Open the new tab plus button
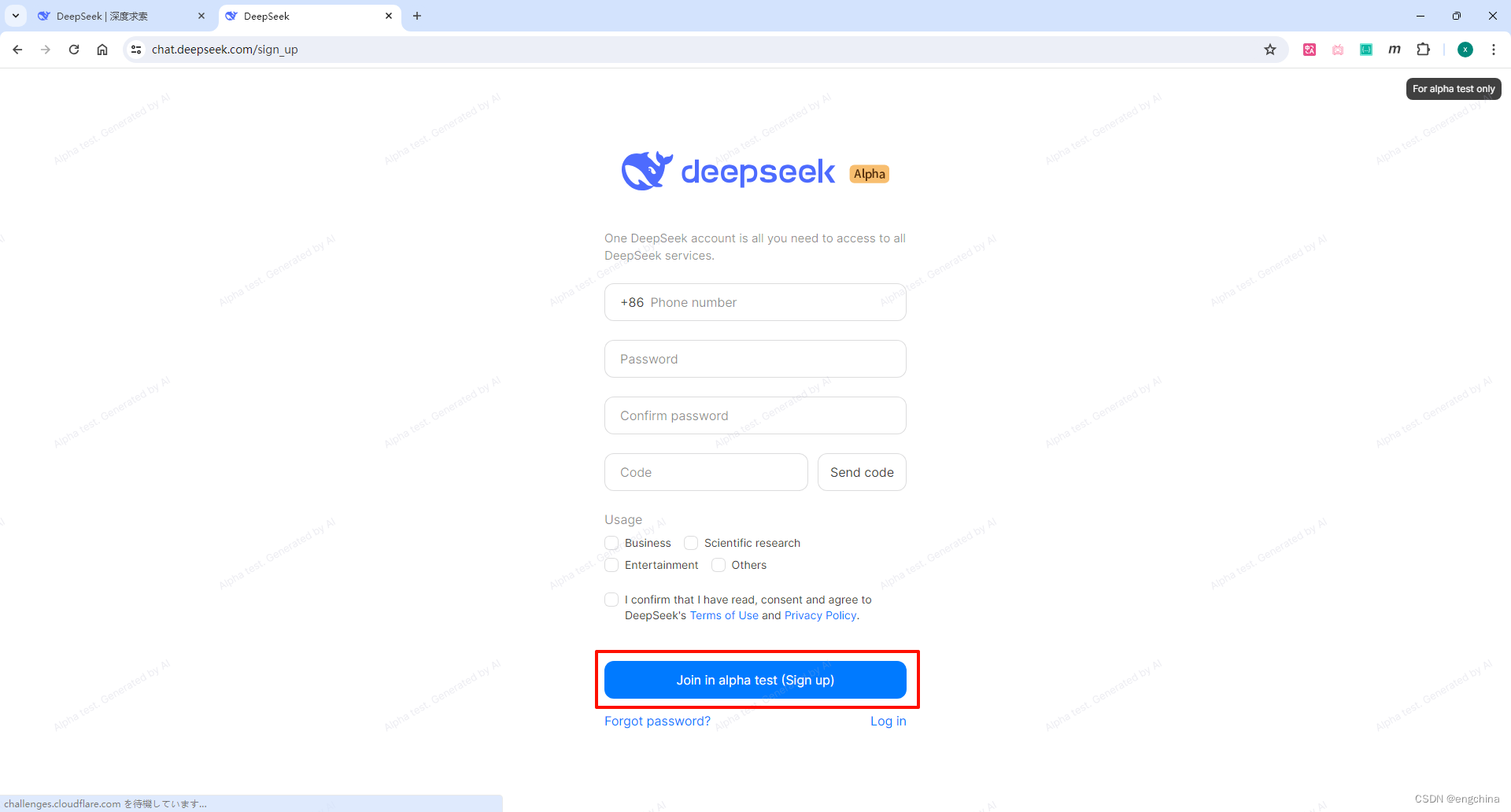 [417, 16]
